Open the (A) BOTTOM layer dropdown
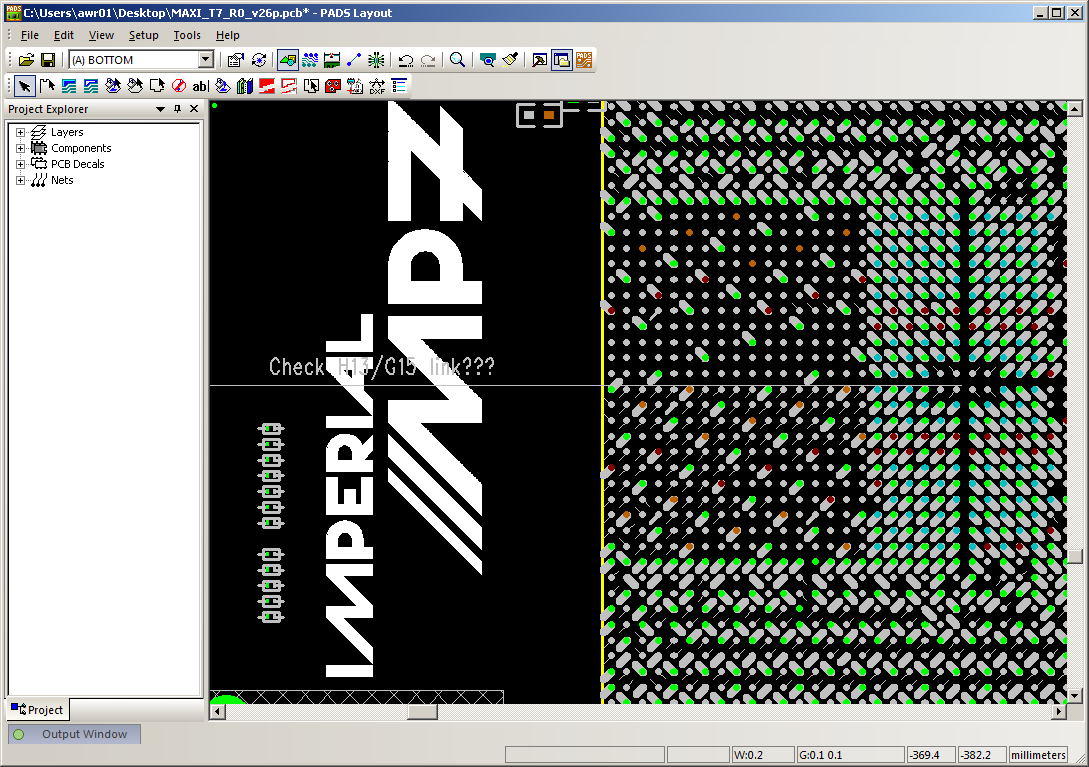Viewport: 1089px width, 767px height. 206,60
